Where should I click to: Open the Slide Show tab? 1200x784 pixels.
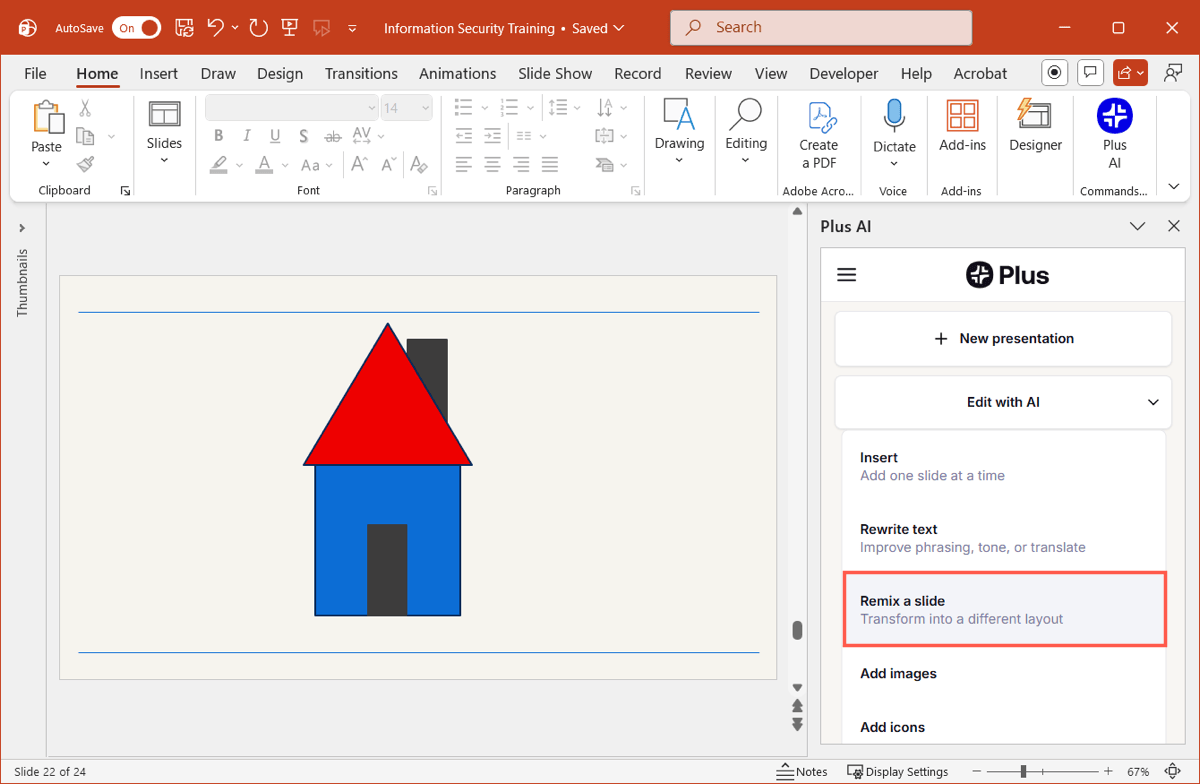click(x=555, y=73)
